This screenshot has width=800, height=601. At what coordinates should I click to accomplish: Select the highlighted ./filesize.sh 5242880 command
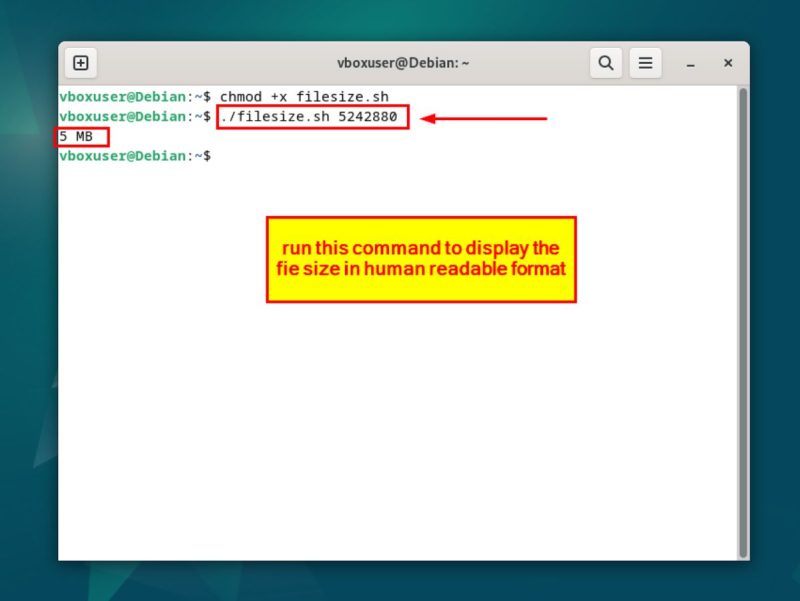(310, 117)
